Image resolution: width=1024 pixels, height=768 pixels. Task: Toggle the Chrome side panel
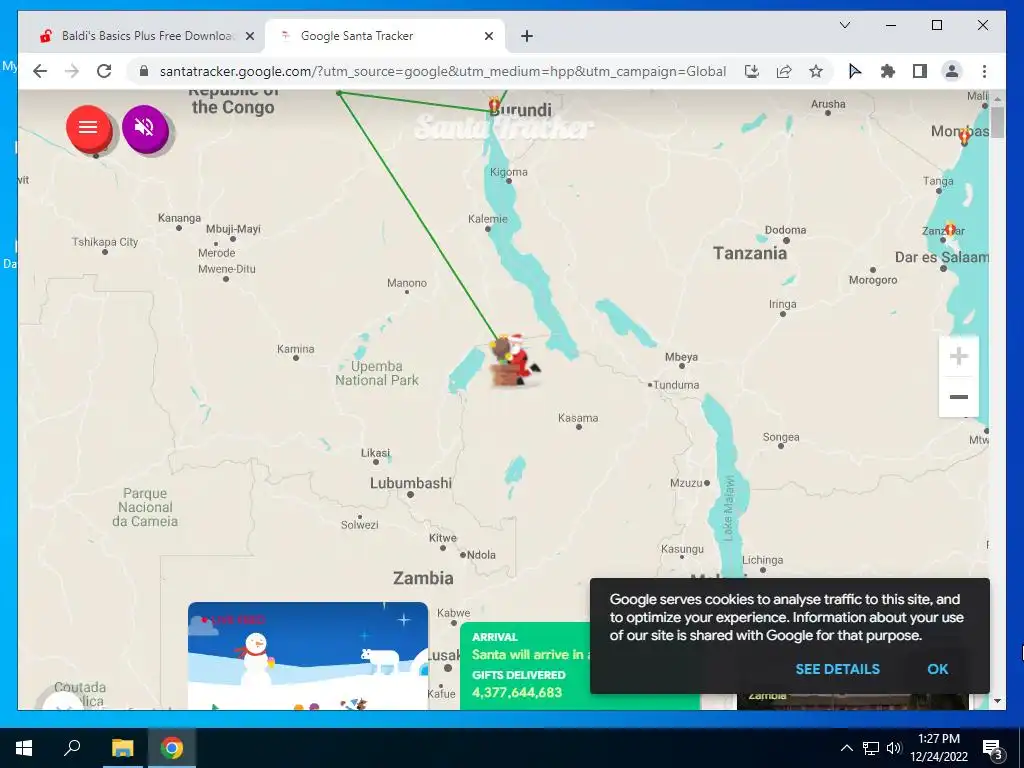920,71
